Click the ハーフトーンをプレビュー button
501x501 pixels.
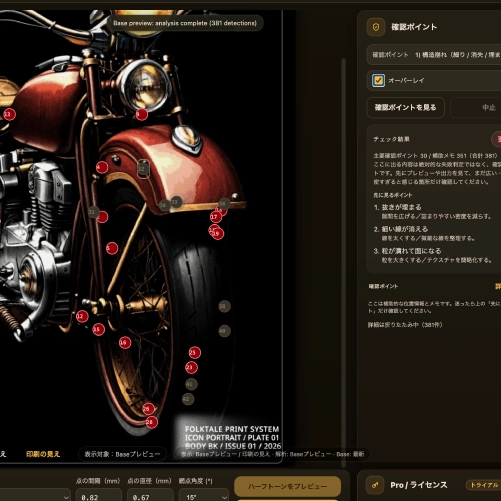click(287, 486)
